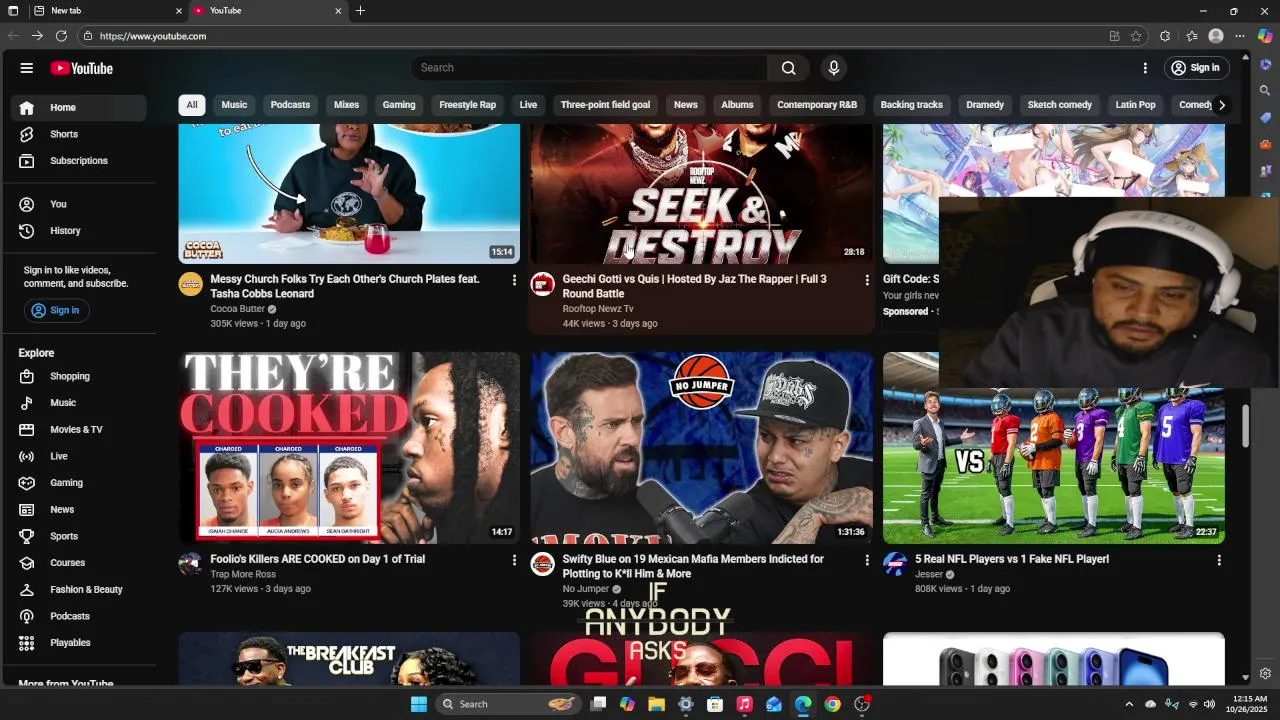This screenshot has width=1280, height=720.
Task: Open options menu for Messy Church Folks video
Action: tap(514, 280)
